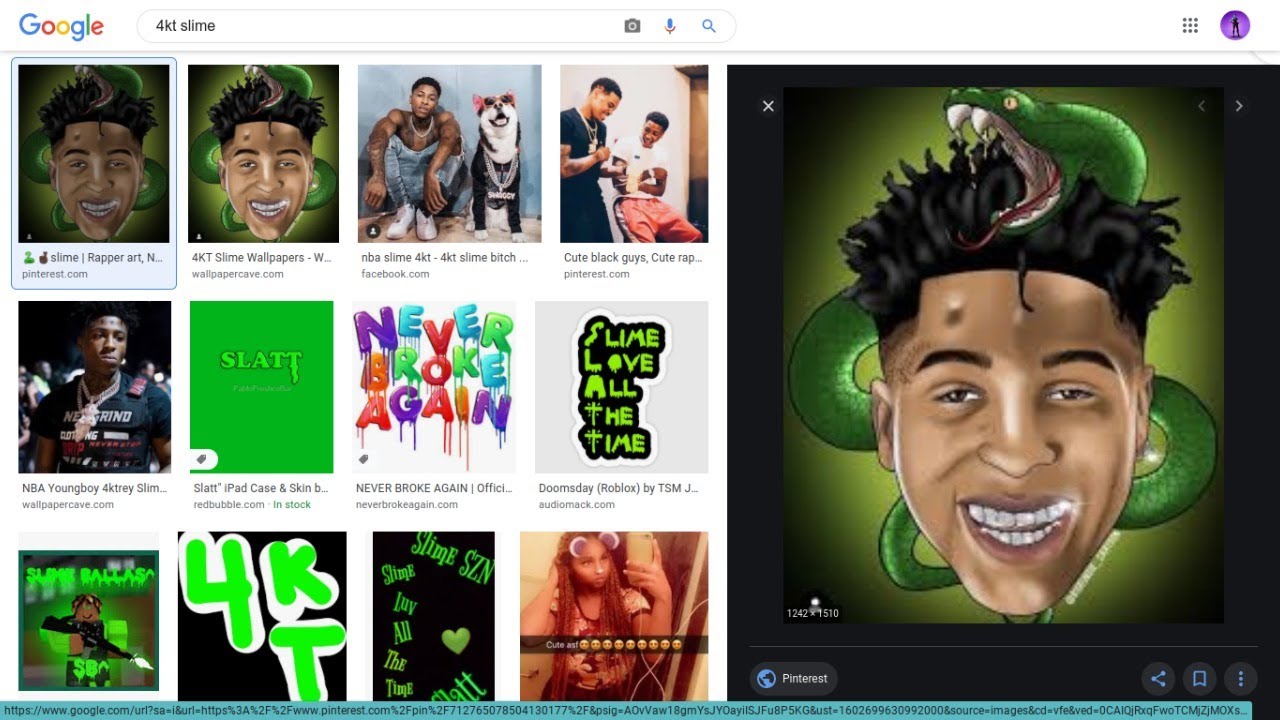Click facebook.com source text
The height and width of the screenshot is (720, 1280).
tap(395, 274)
